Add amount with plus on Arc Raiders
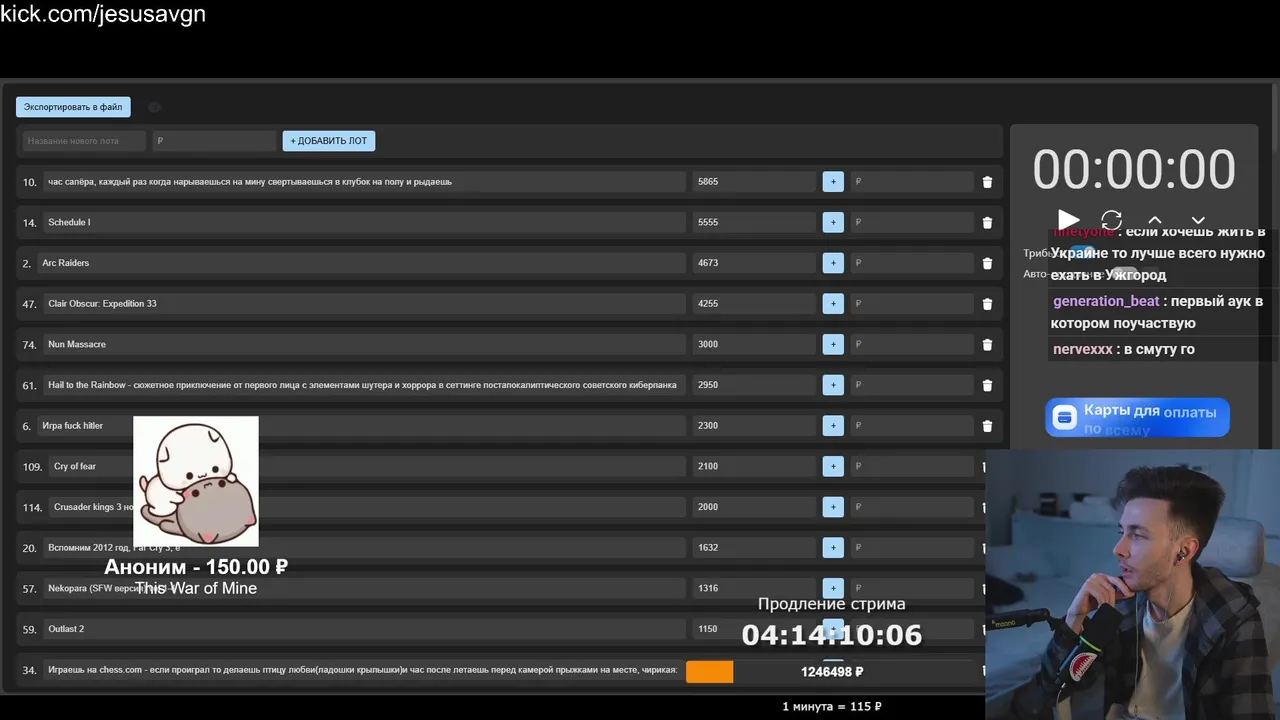This screenshot has height=720, width=1280. tap(833, 263)
